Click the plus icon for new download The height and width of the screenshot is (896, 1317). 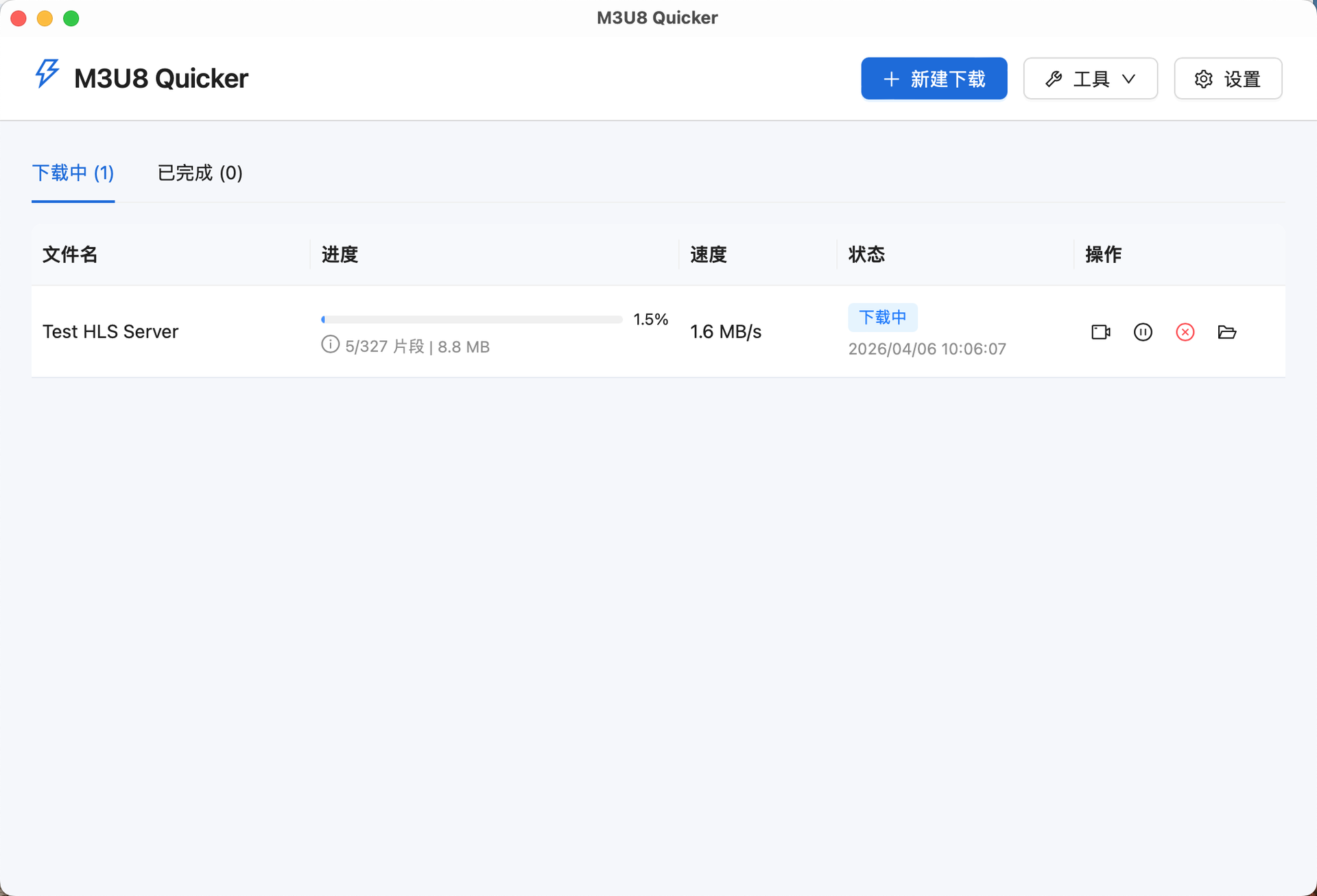(891, 79)
